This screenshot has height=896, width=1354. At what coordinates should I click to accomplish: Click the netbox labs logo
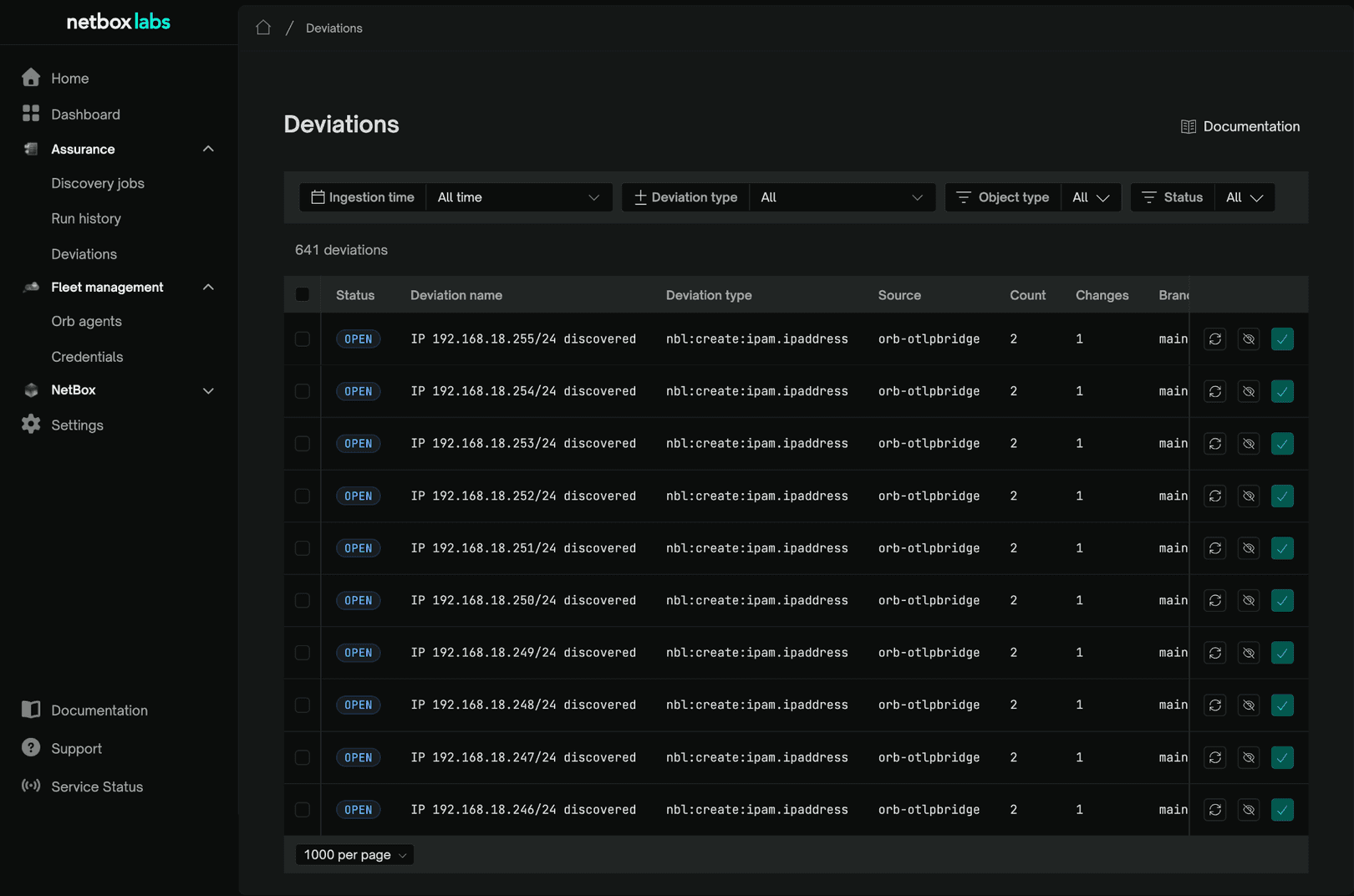(x=118, y=22)
